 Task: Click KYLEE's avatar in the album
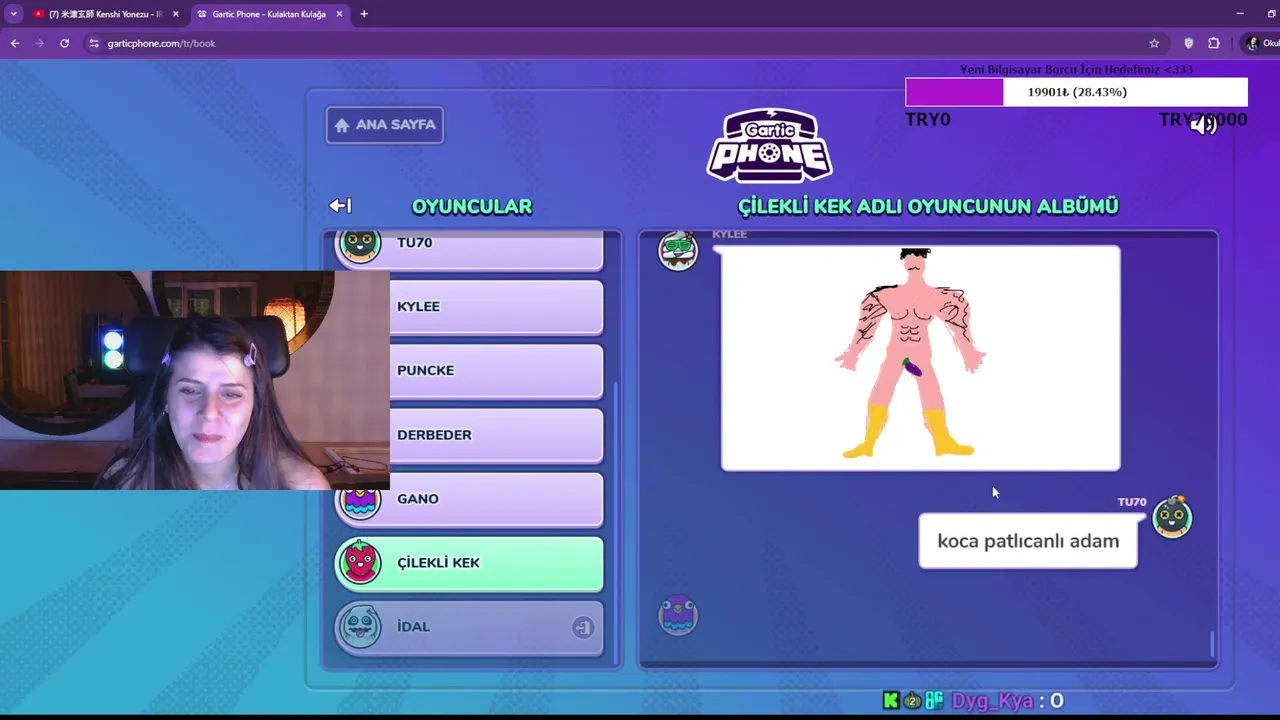tap(678, 250)
